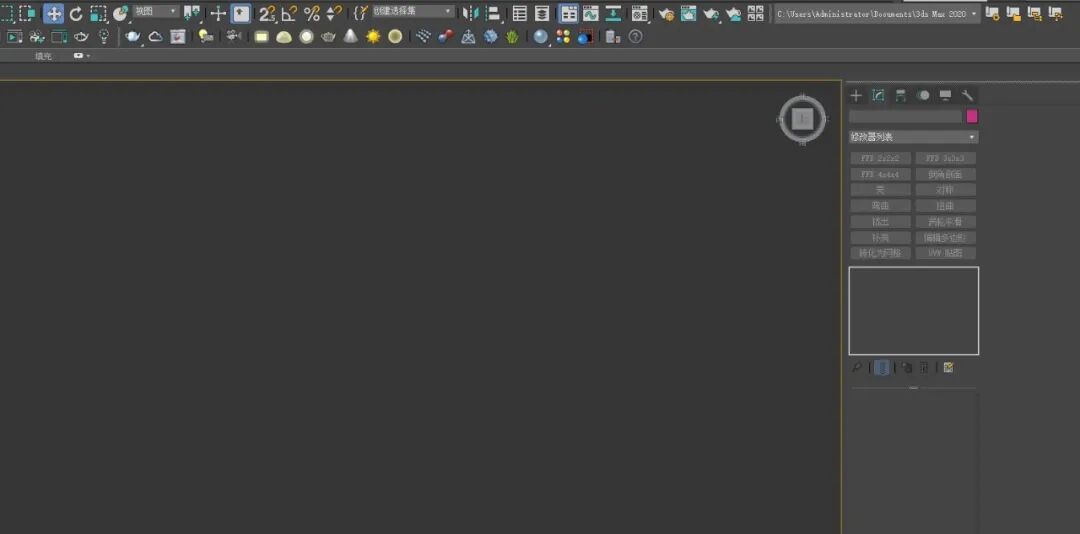
Task: Click the render preview window icon in second toolbar
Action: point(15,37)
